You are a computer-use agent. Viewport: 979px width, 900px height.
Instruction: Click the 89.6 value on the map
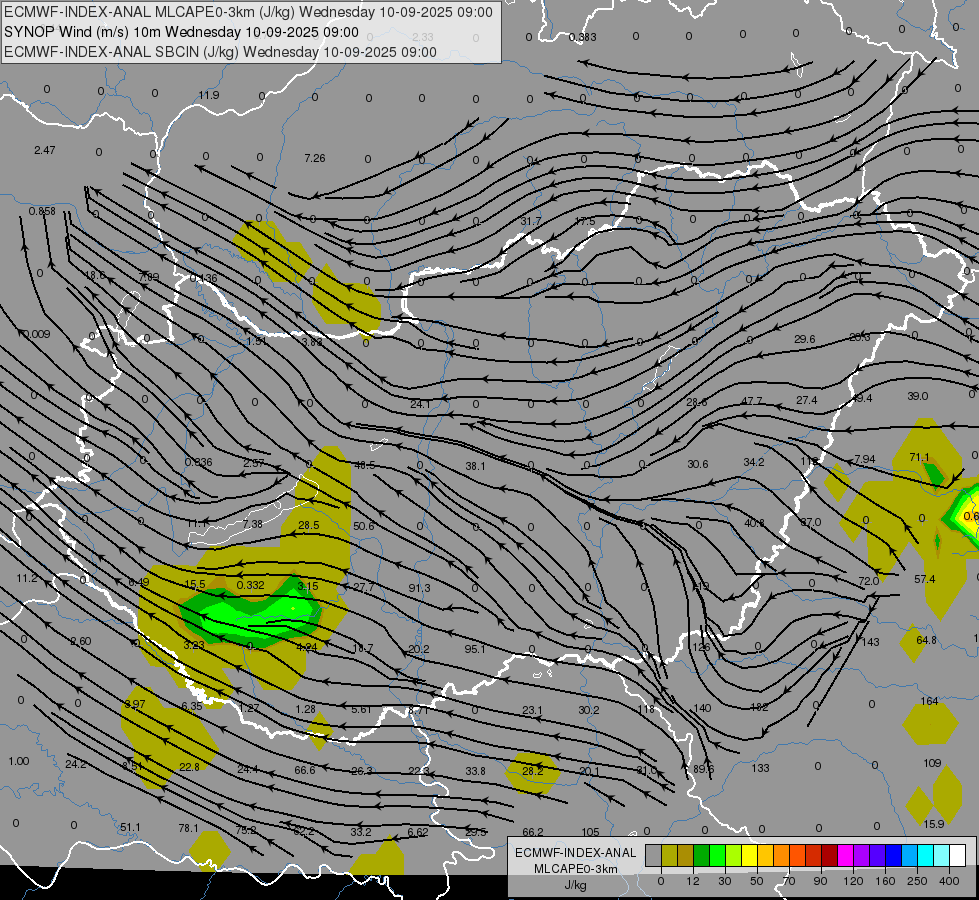pos(704,769)
